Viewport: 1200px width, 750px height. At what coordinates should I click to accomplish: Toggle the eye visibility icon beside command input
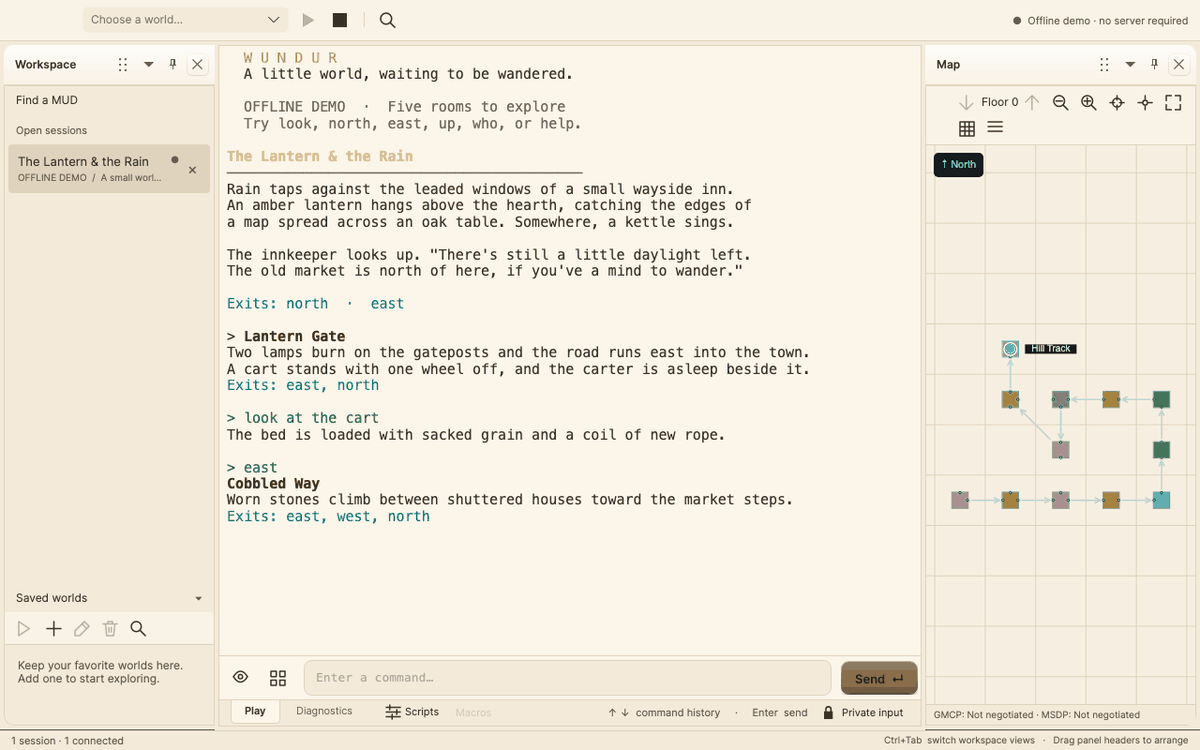(x=241, y=677)
